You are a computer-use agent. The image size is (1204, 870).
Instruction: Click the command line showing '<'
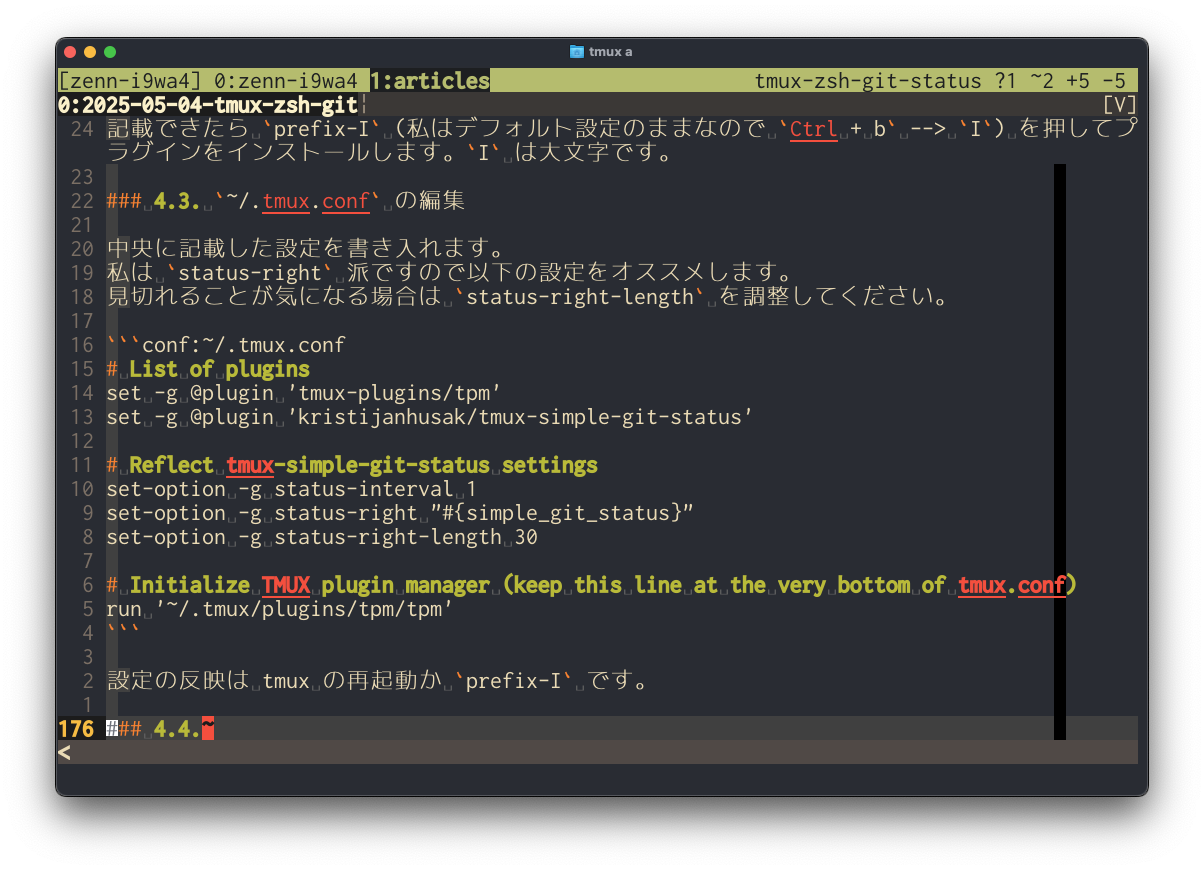(598, 753)
